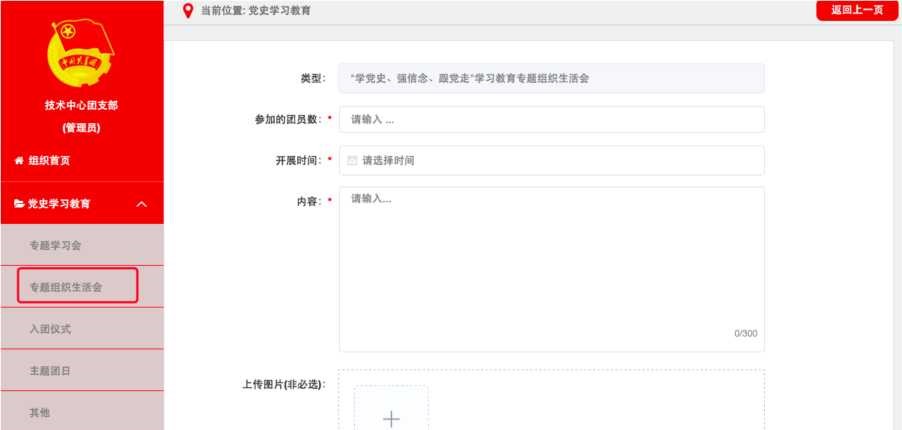Open 主题团日 in the sidebar

(50, 371)
